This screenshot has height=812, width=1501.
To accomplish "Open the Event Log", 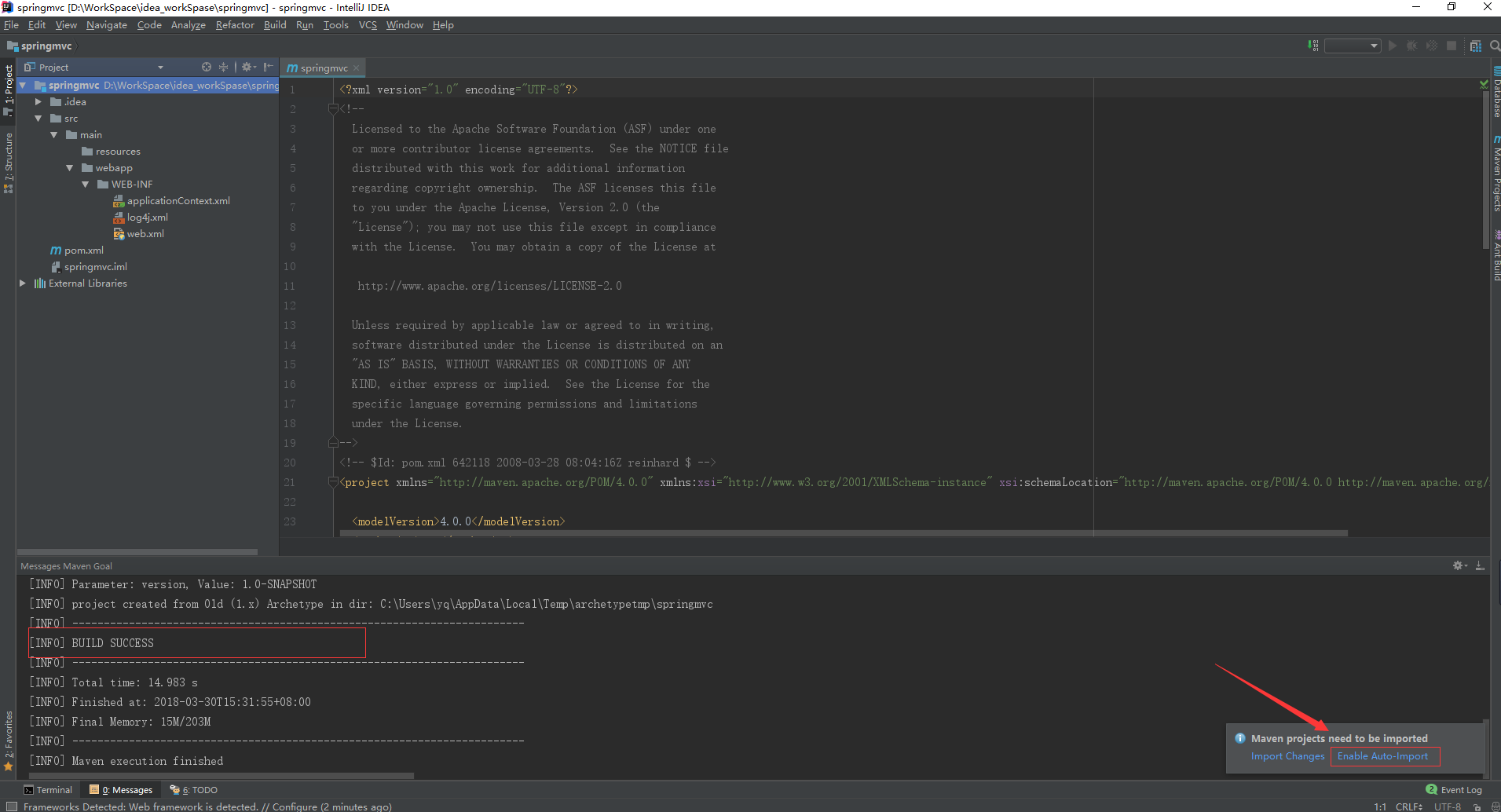I will tap(1454, 790).
